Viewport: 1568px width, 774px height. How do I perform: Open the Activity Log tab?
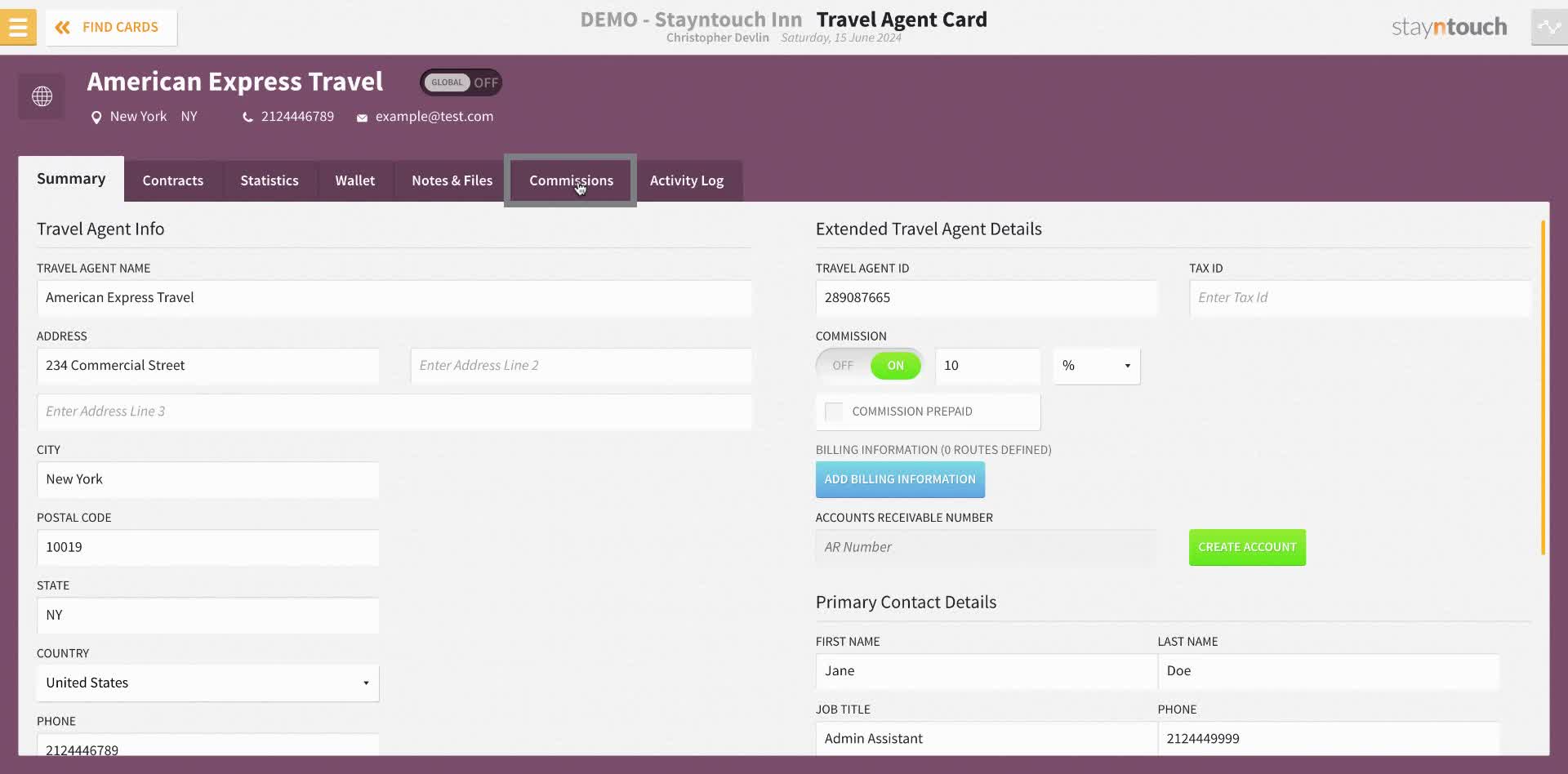687,180
